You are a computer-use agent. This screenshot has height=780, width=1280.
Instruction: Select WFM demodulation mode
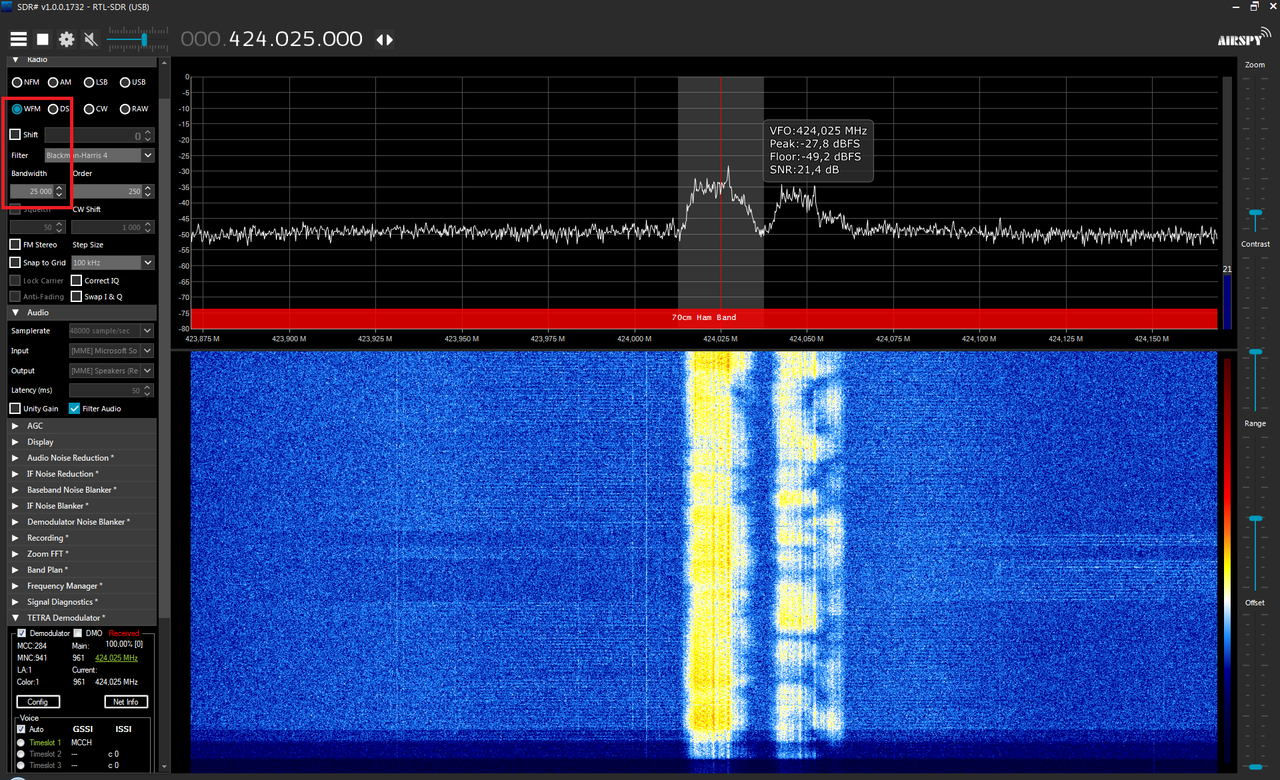(x=26, y=109)
